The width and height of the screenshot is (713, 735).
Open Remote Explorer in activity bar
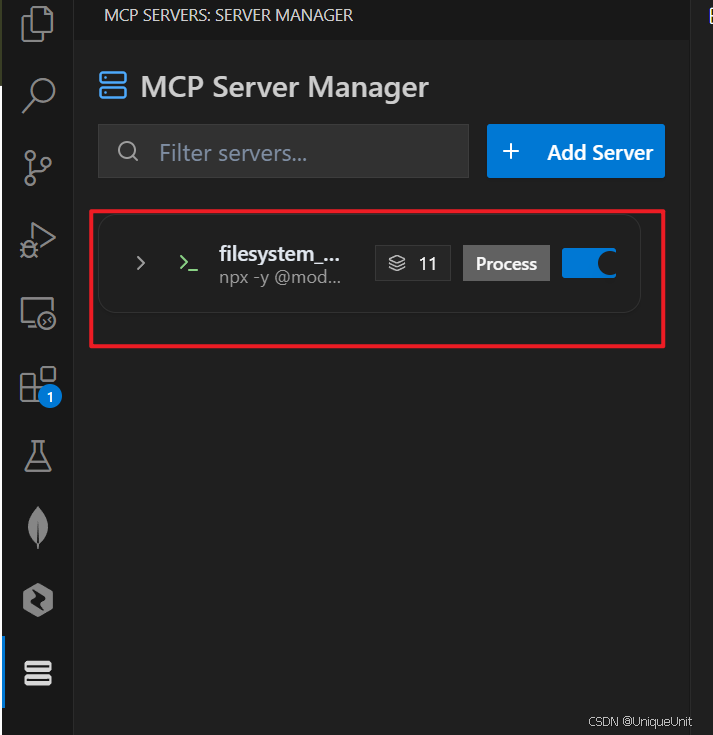tap(38, 313)
